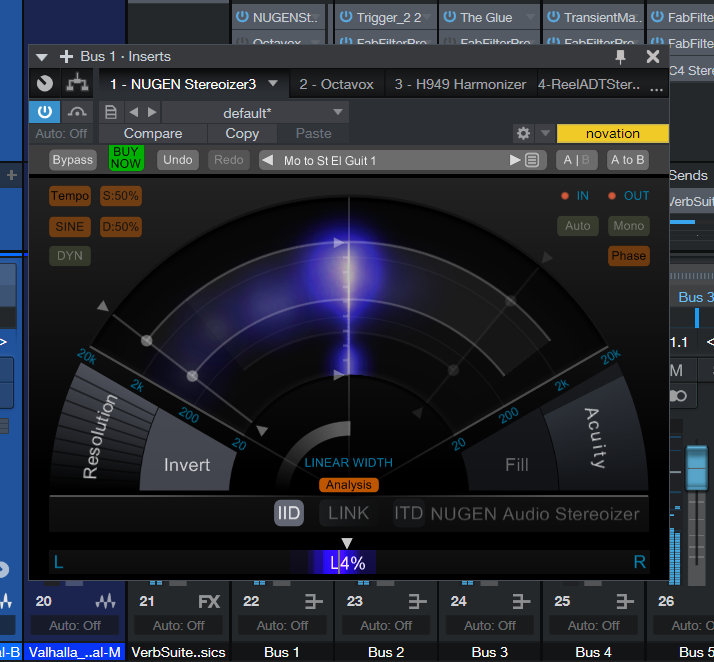Toggle the Phase button
The width and height of the screenshot is (714, 662).
click(x=628, y=256)
